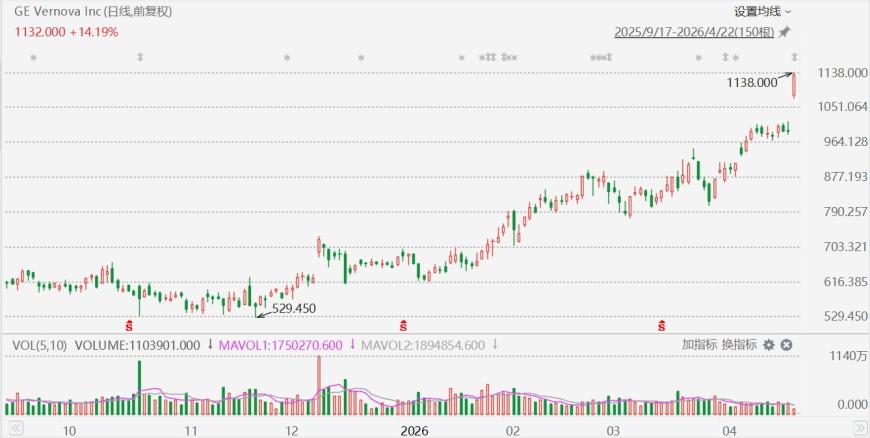The height and width of the screenshot is (438, 870).
Task: Click 加指标 to add an indicator
Action: pos(699,345)
